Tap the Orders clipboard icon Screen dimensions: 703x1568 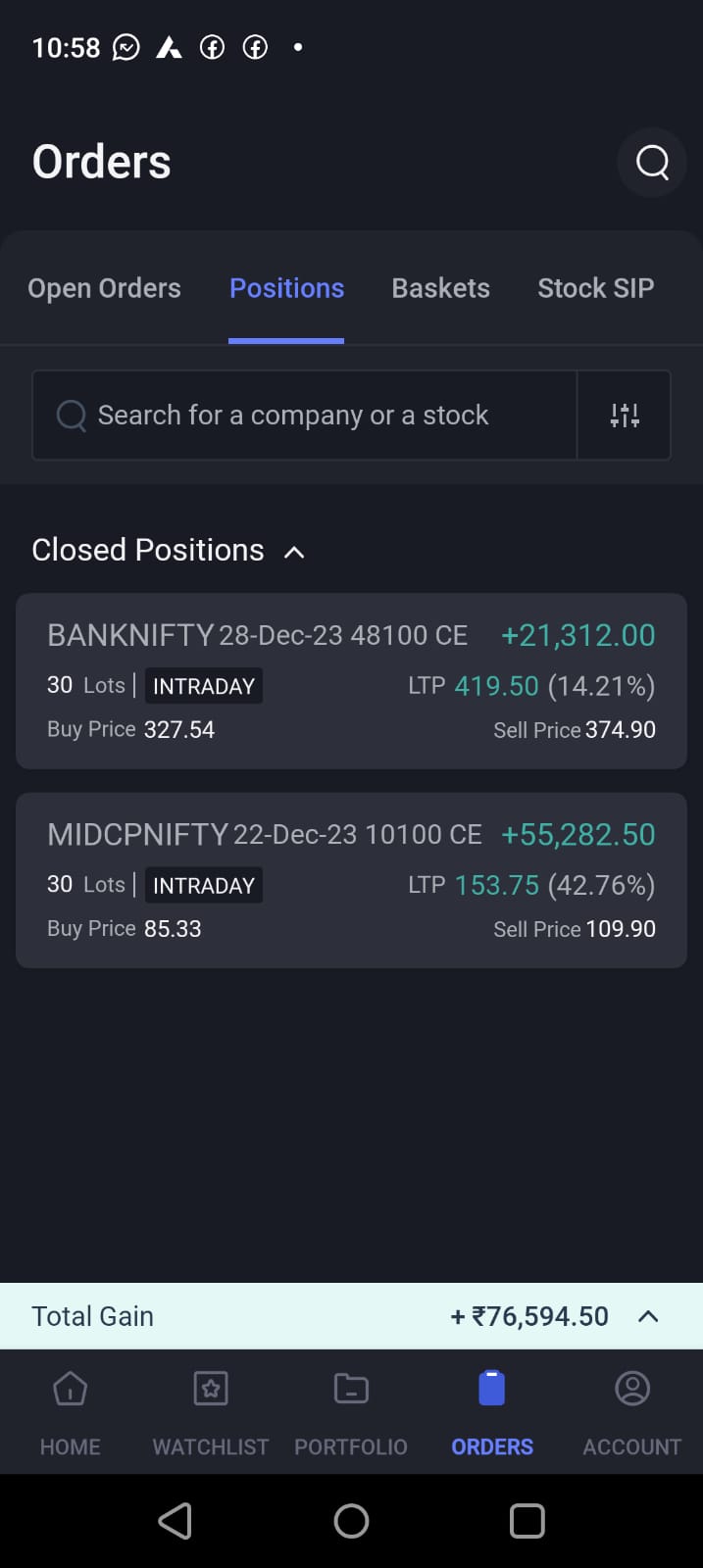coord(491,1389)
